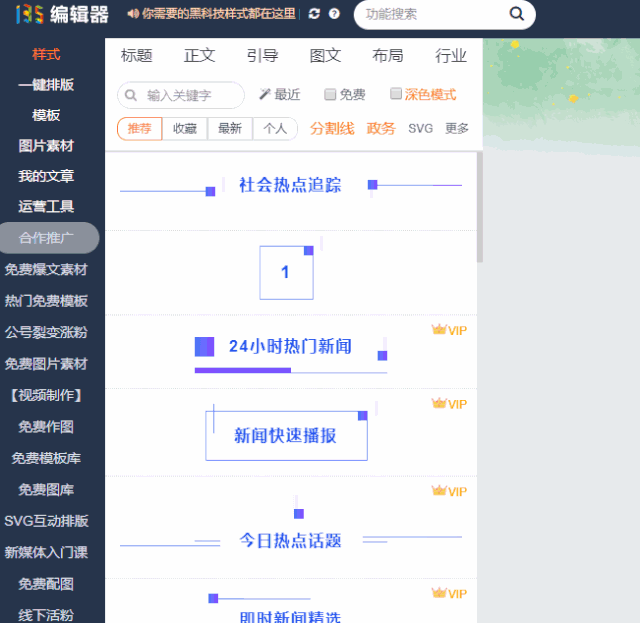Click the style list scrollbar
Screen dimensions: 640x623
(480, 207)
